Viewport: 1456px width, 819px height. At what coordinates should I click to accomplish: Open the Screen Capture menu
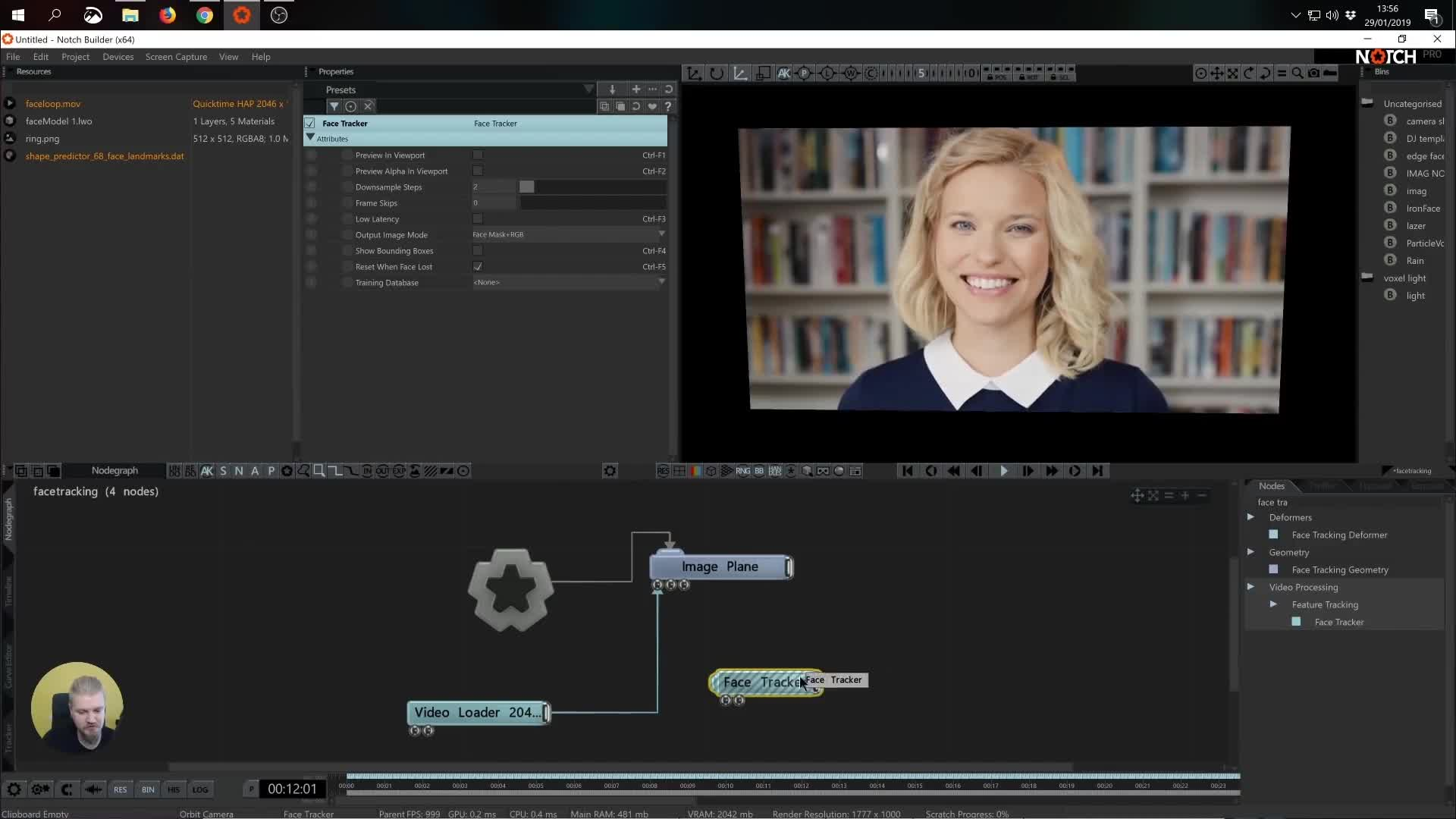[x=176, y=57]
